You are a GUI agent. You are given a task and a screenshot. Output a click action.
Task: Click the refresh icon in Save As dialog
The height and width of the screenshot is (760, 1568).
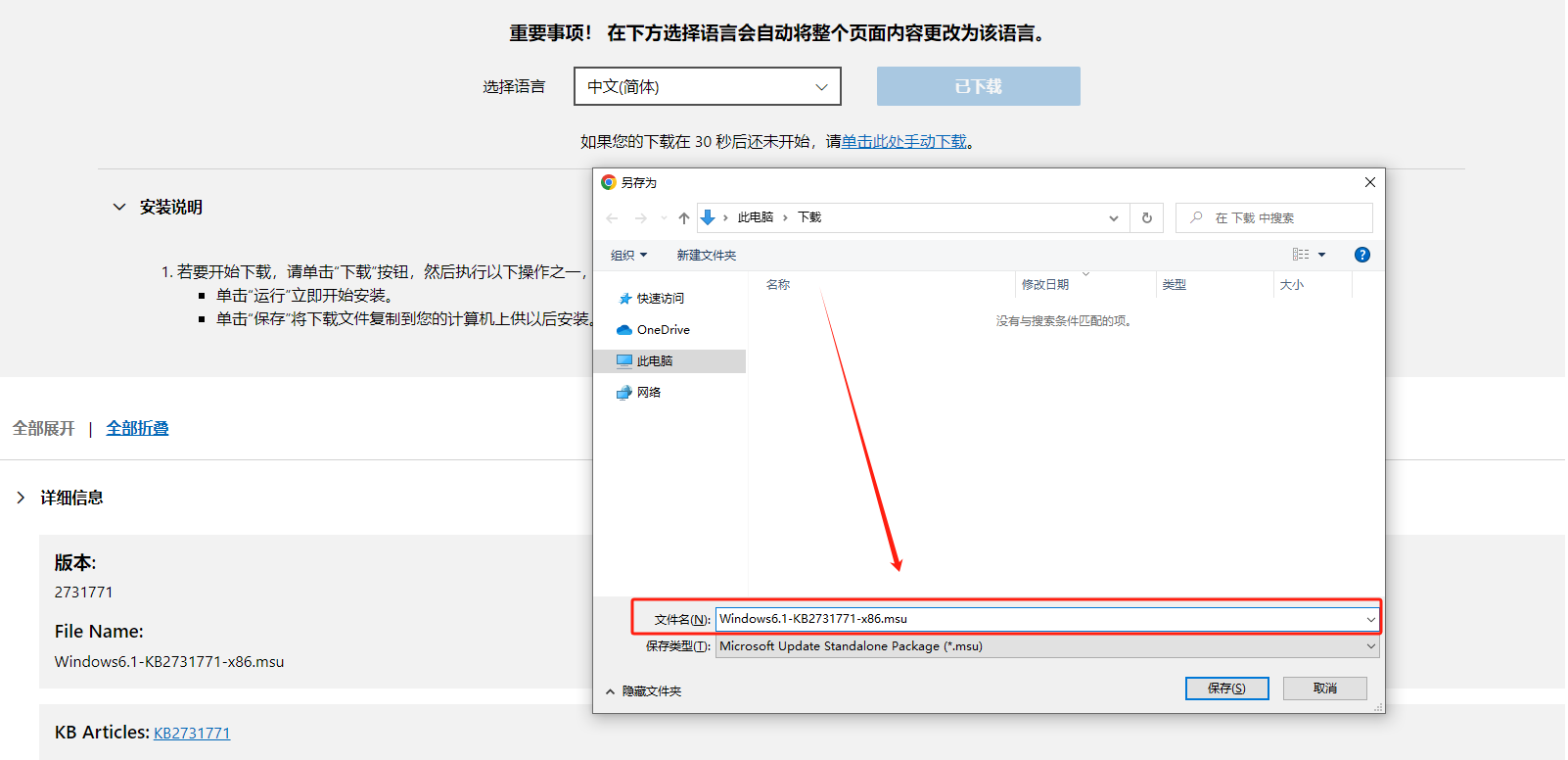(1146, 218)
